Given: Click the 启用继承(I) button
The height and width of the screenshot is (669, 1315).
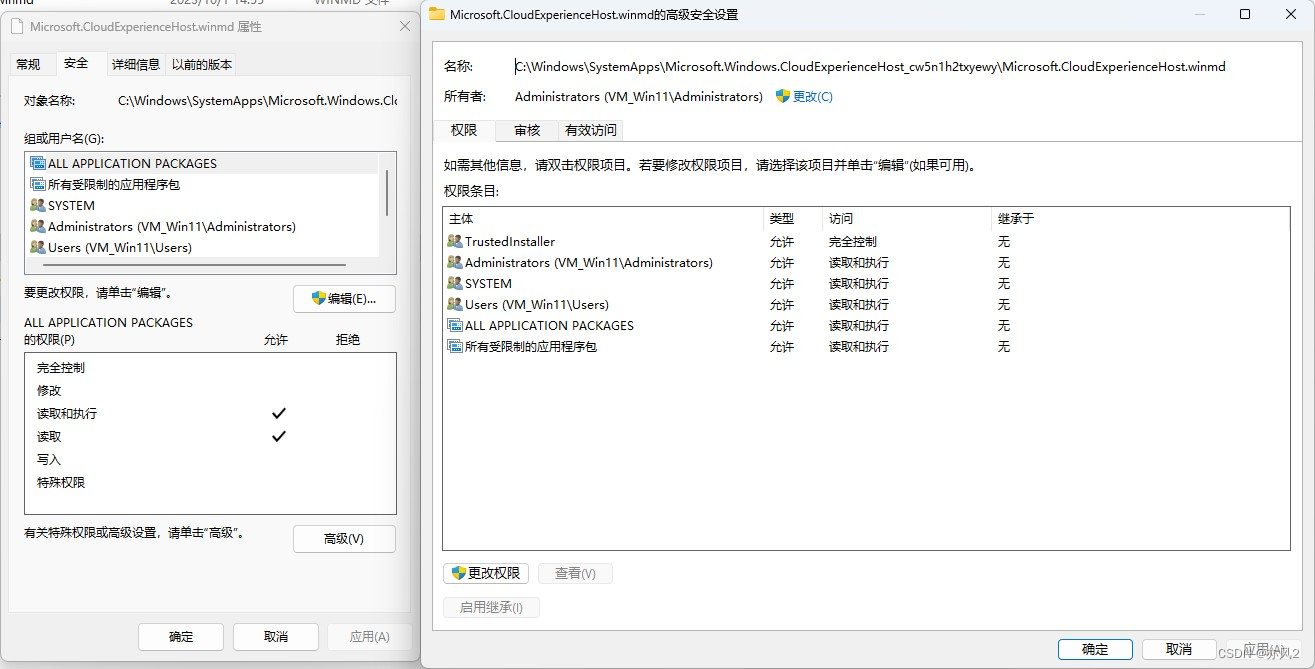Looking at the screenshot, I should tap(491, 607).
